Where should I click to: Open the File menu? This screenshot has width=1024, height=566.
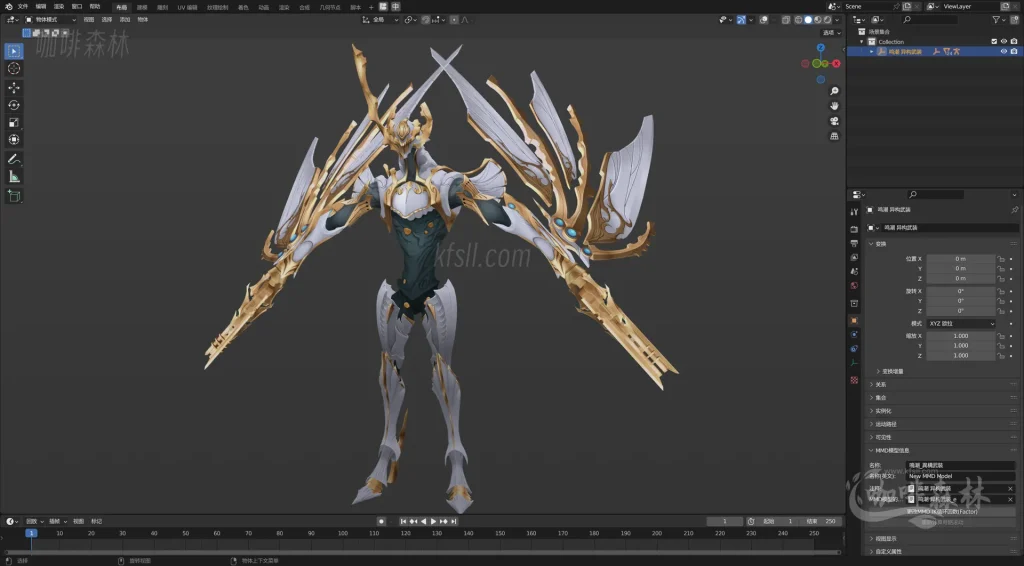tap(24, 7)
